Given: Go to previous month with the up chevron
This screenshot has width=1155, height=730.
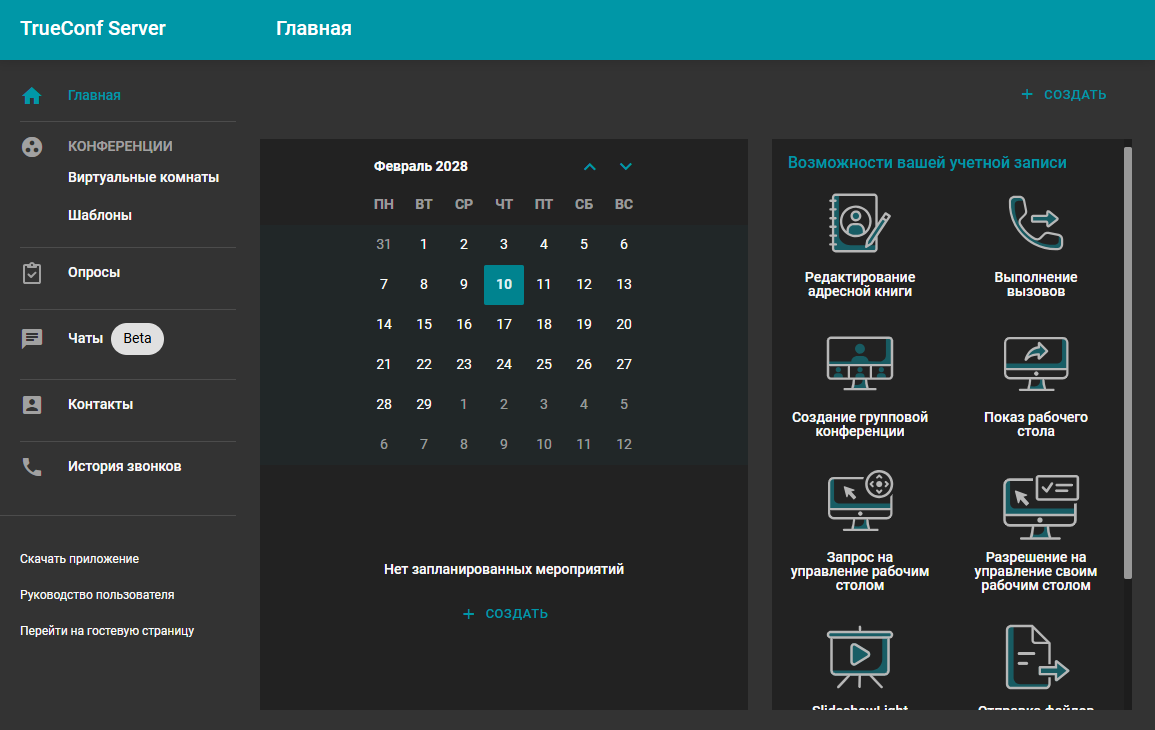Looking at the screenshot, I should point(590,166).
